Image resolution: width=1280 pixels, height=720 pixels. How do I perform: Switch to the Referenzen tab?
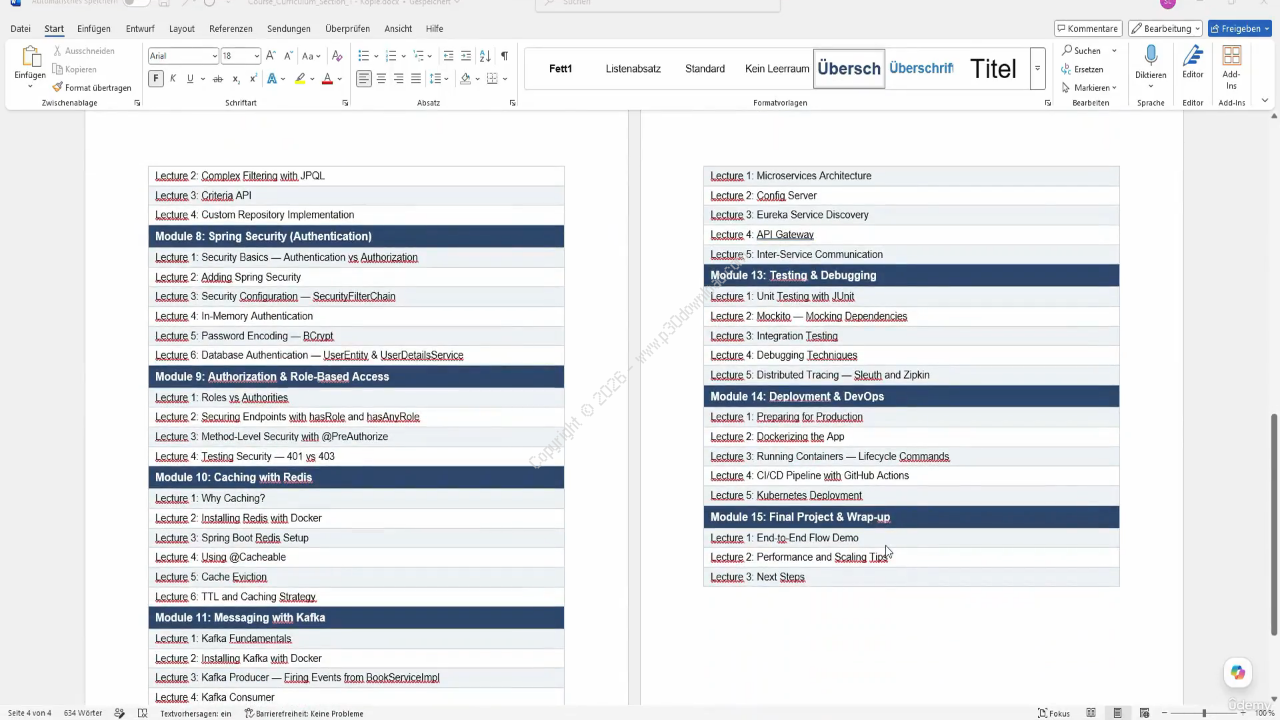tap(231, 29)
